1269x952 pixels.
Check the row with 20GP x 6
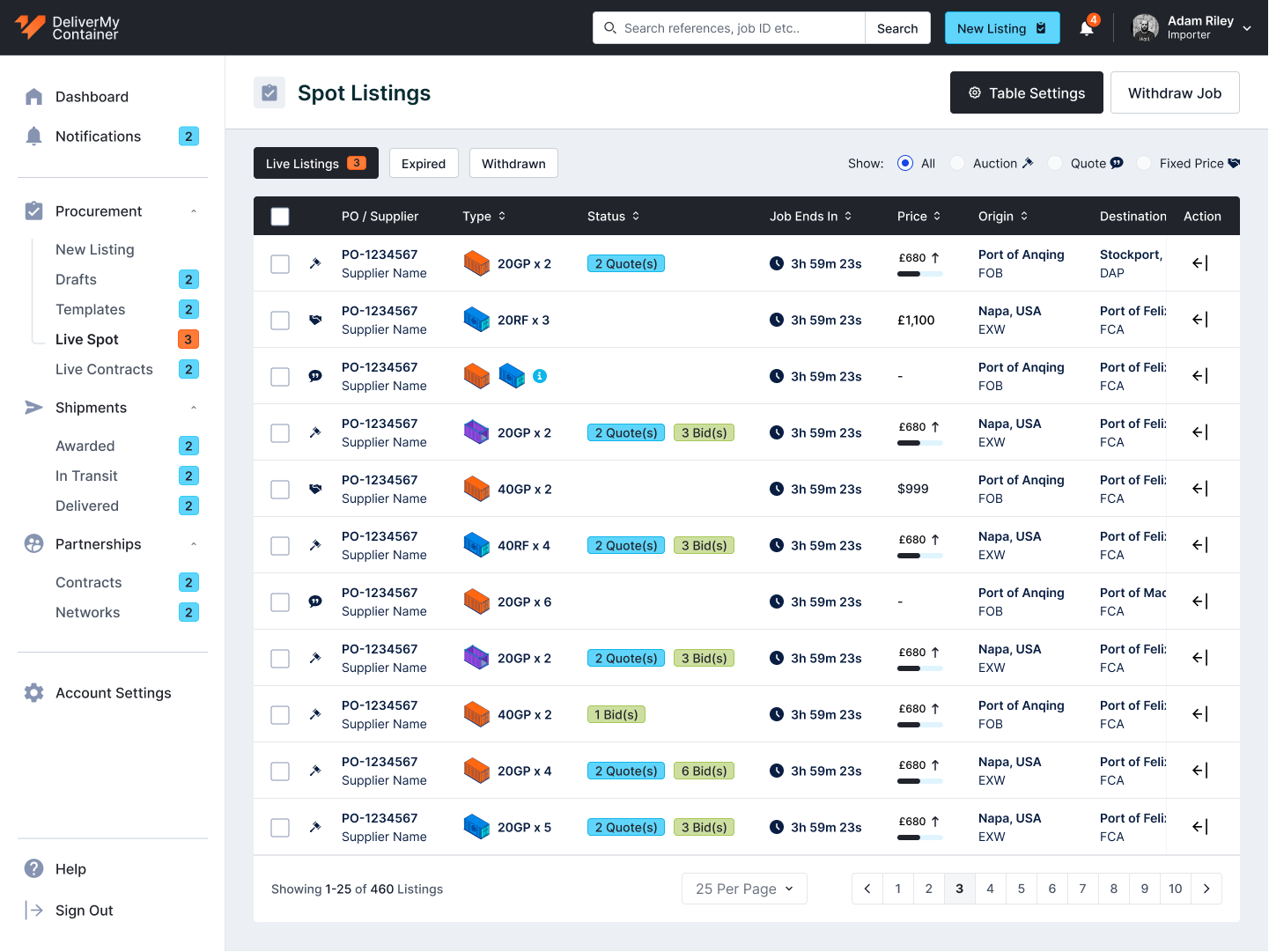280,602
